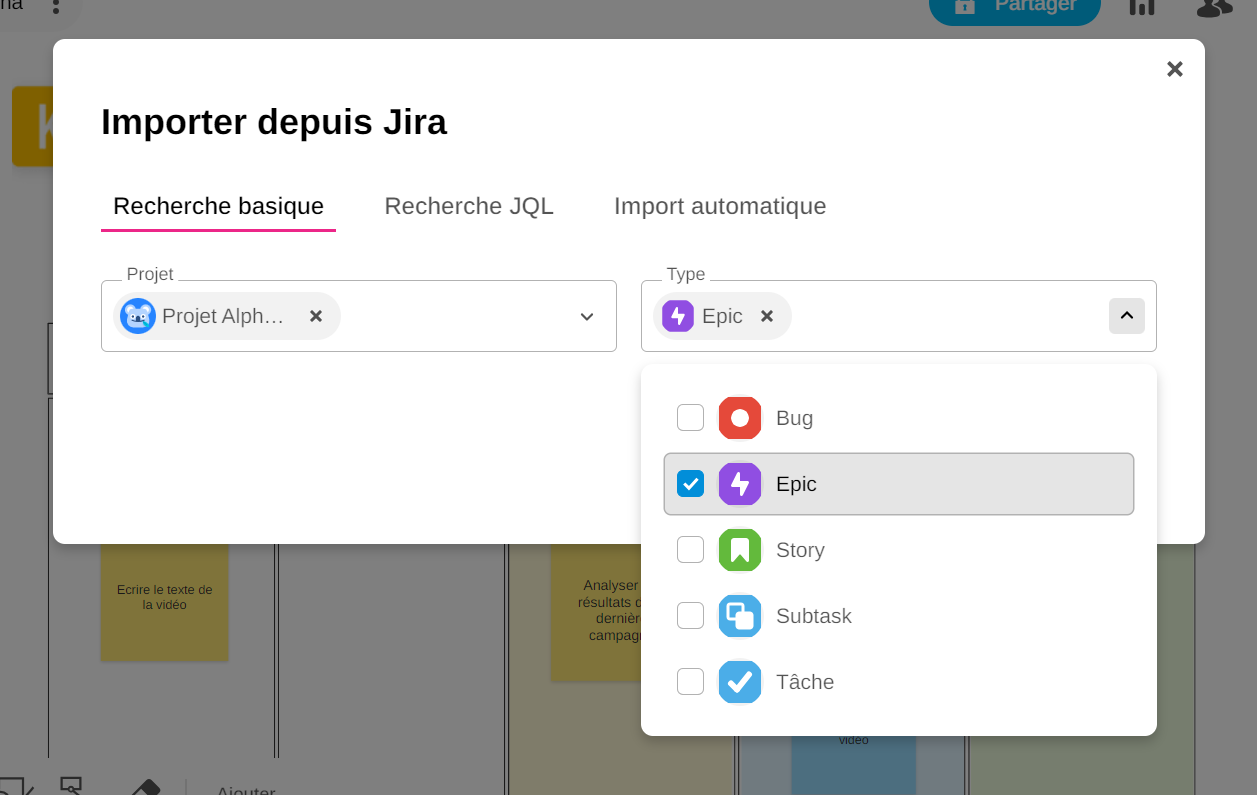Tick the Tâche checkbox
The width and height of the screenshot is (1257, 795).
[x=690, y=682]
